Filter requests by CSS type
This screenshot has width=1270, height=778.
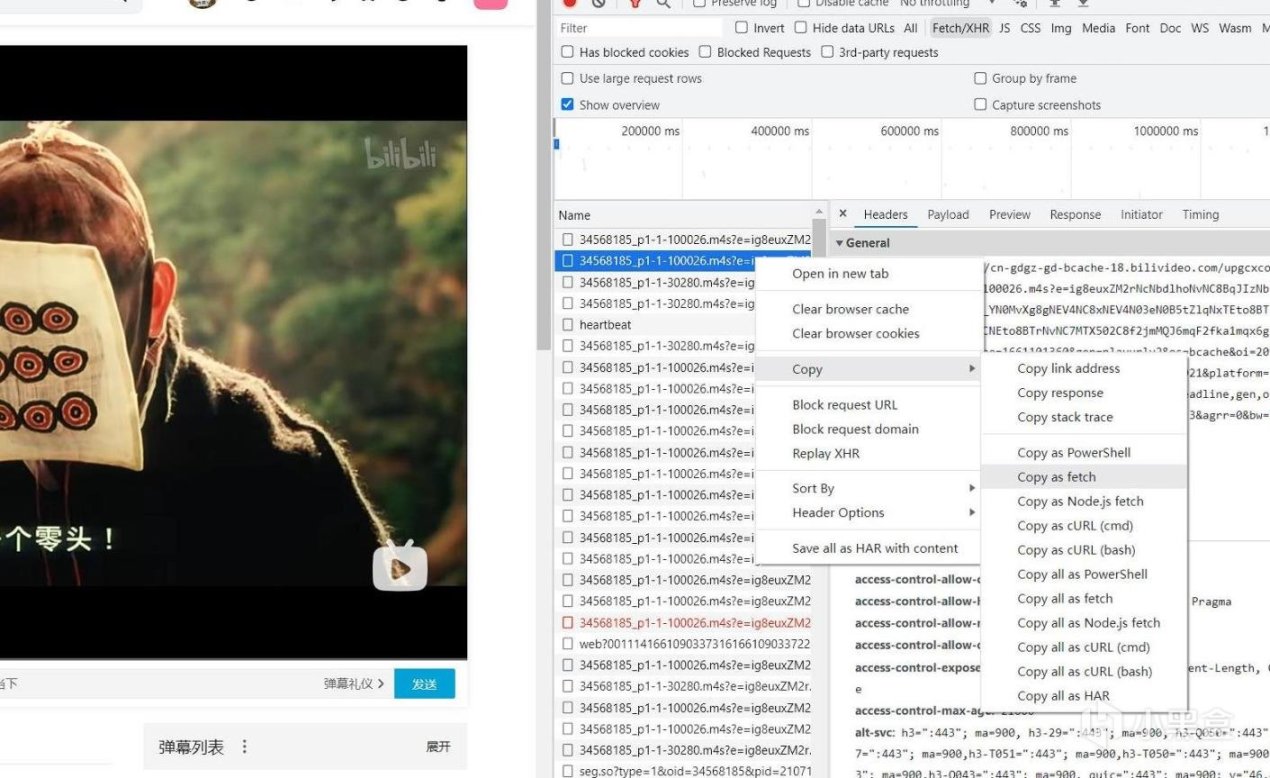[1030, 28]
